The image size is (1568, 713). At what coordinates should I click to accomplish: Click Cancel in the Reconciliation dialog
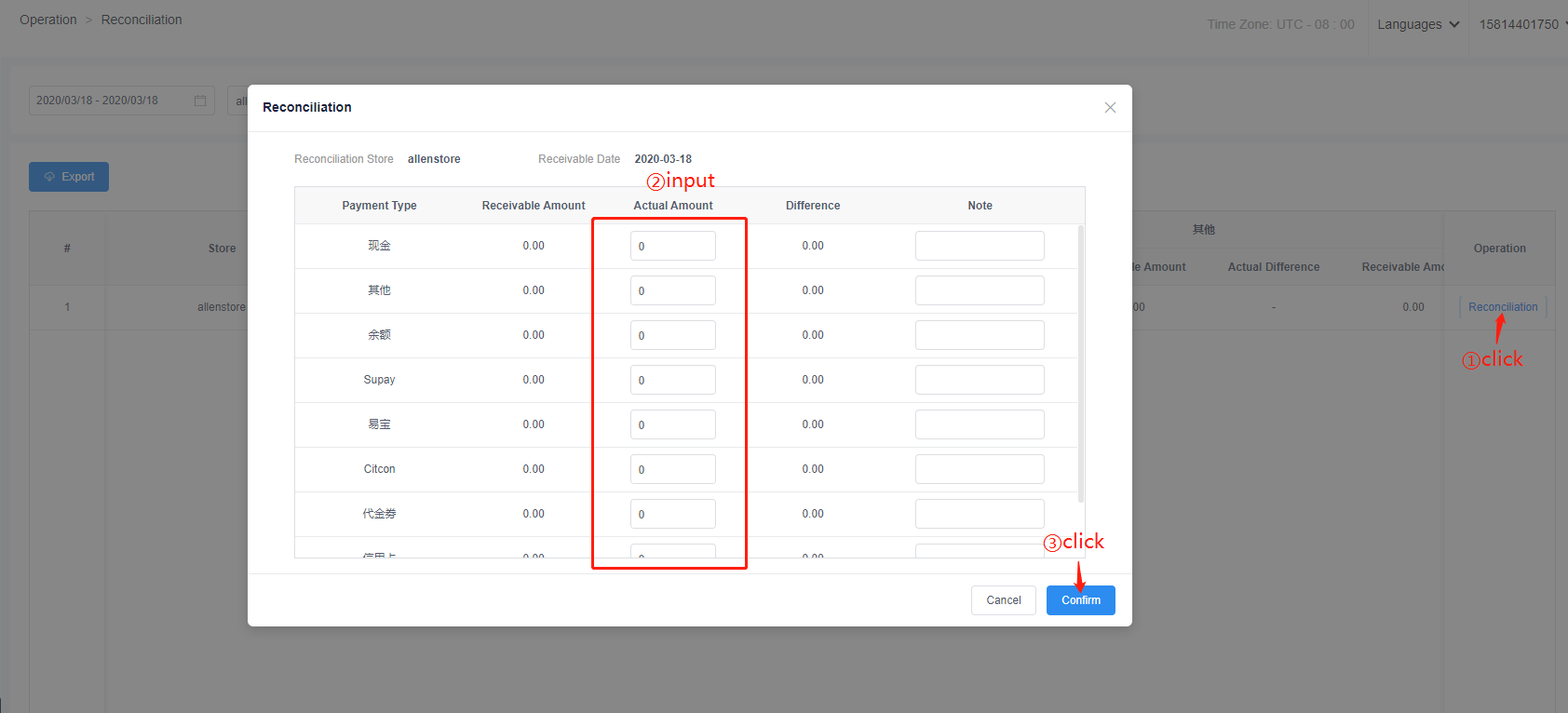pos(1003,600)
